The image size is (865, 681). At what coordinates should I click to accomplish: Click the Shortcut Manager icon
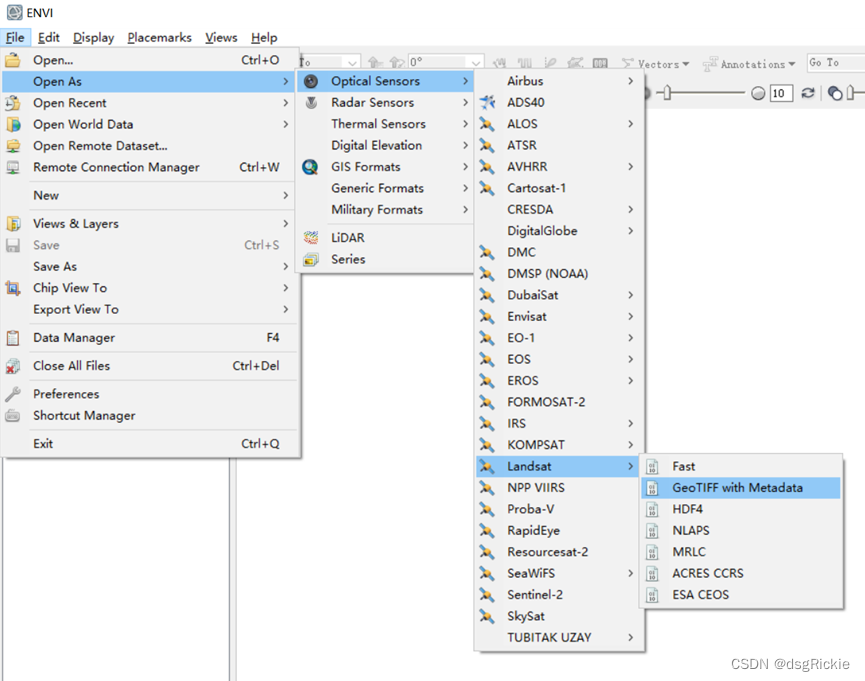click(13, 416)
